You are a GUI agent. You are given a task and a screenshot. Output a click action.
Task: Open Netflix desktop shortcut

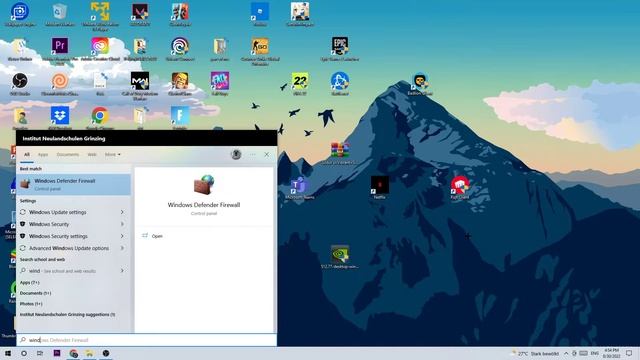(x=380, y=188)
